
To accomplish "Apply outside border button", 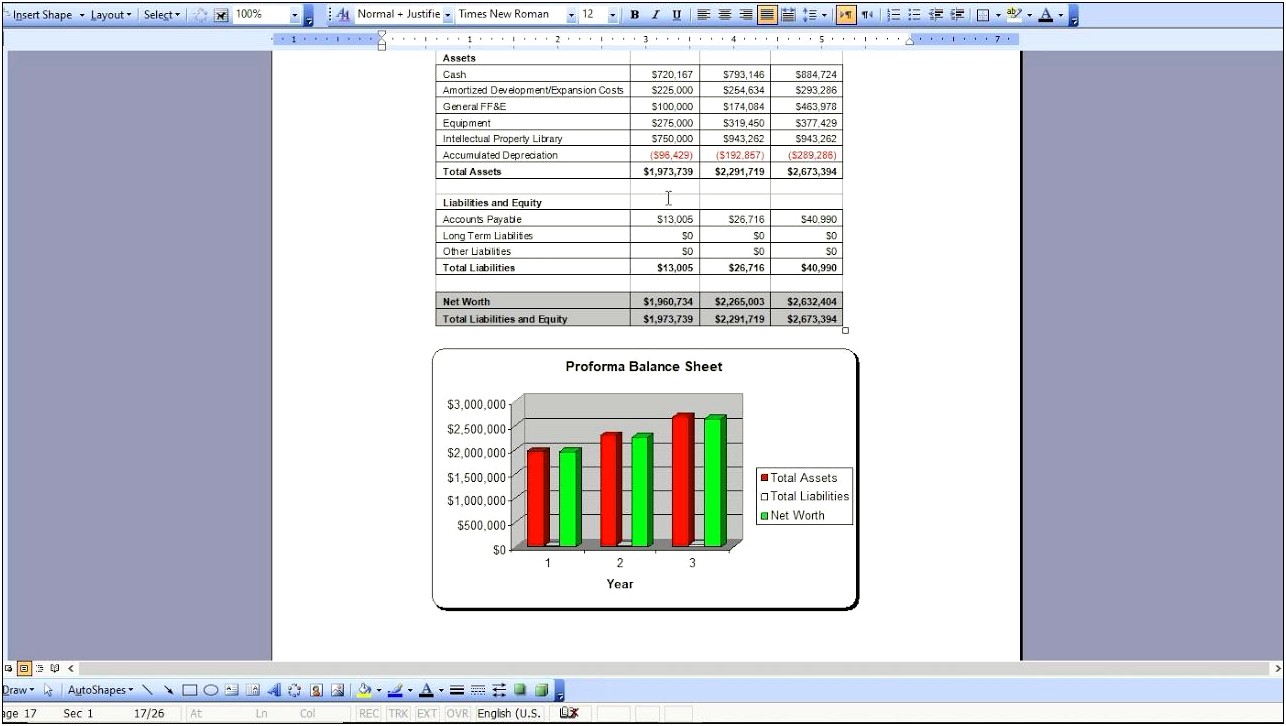I will point(983,15).
